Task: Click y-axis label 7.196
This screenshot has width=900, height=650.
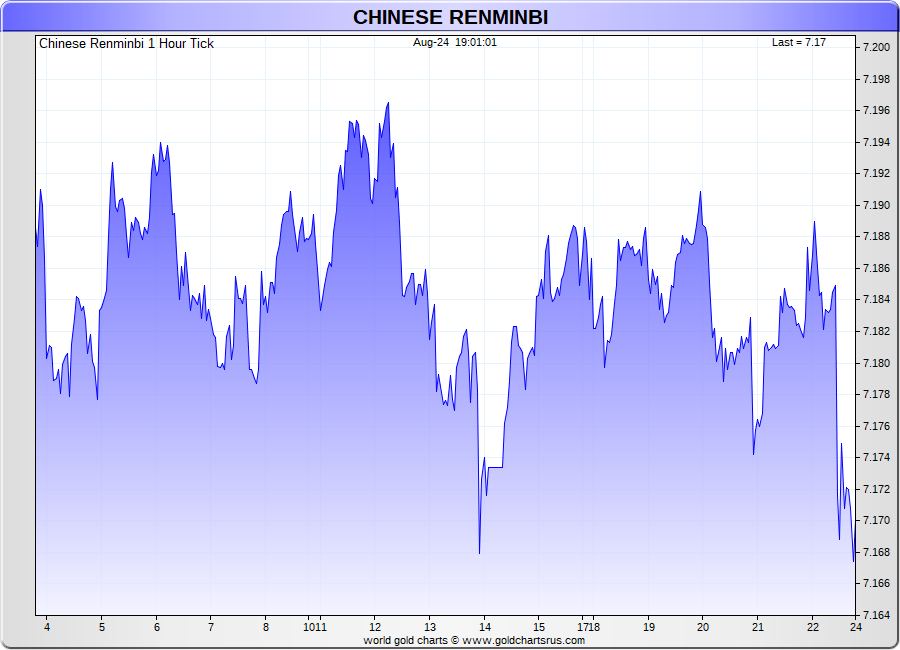Action: 876,110
